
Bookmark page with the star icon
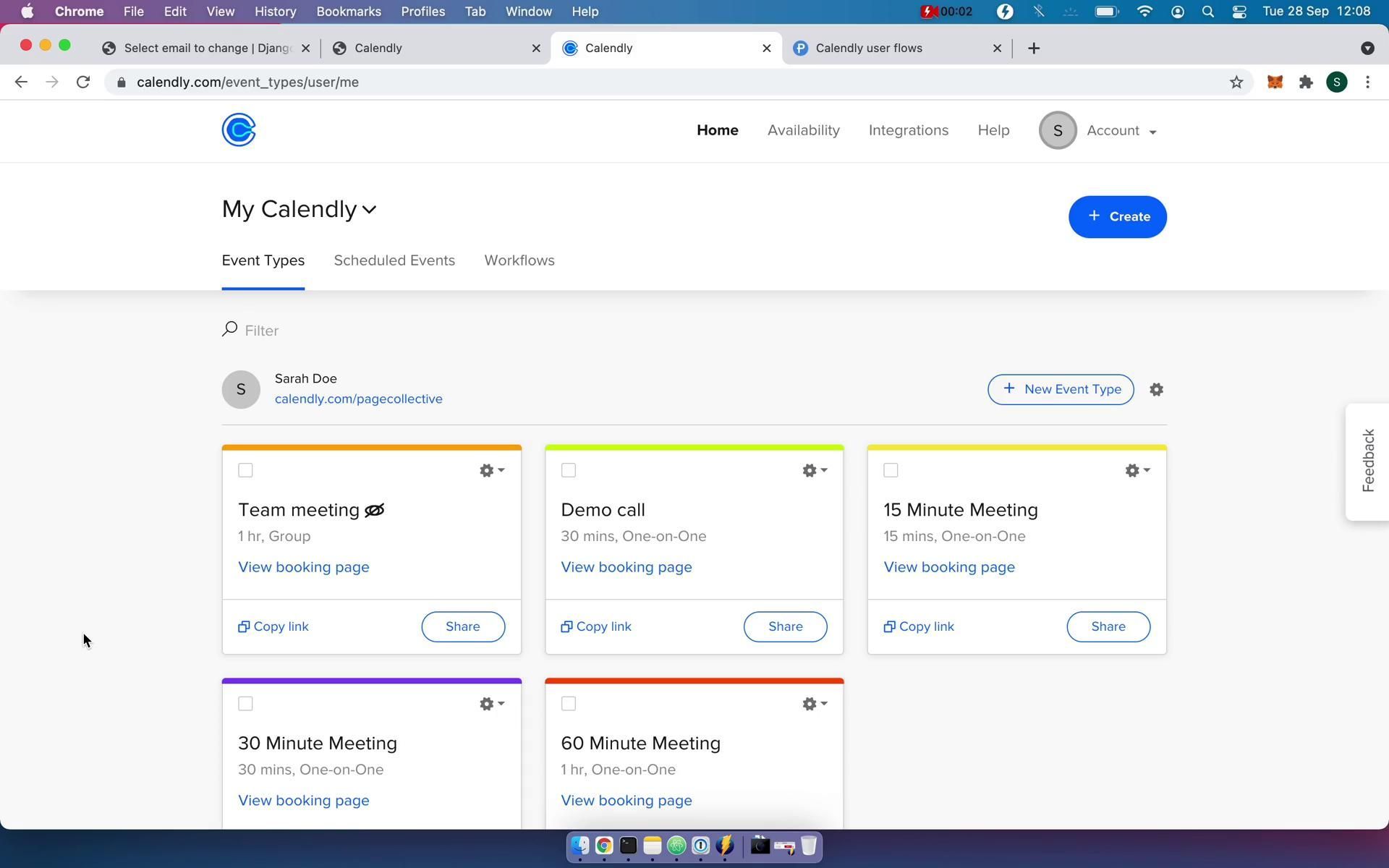[1236, 82]
